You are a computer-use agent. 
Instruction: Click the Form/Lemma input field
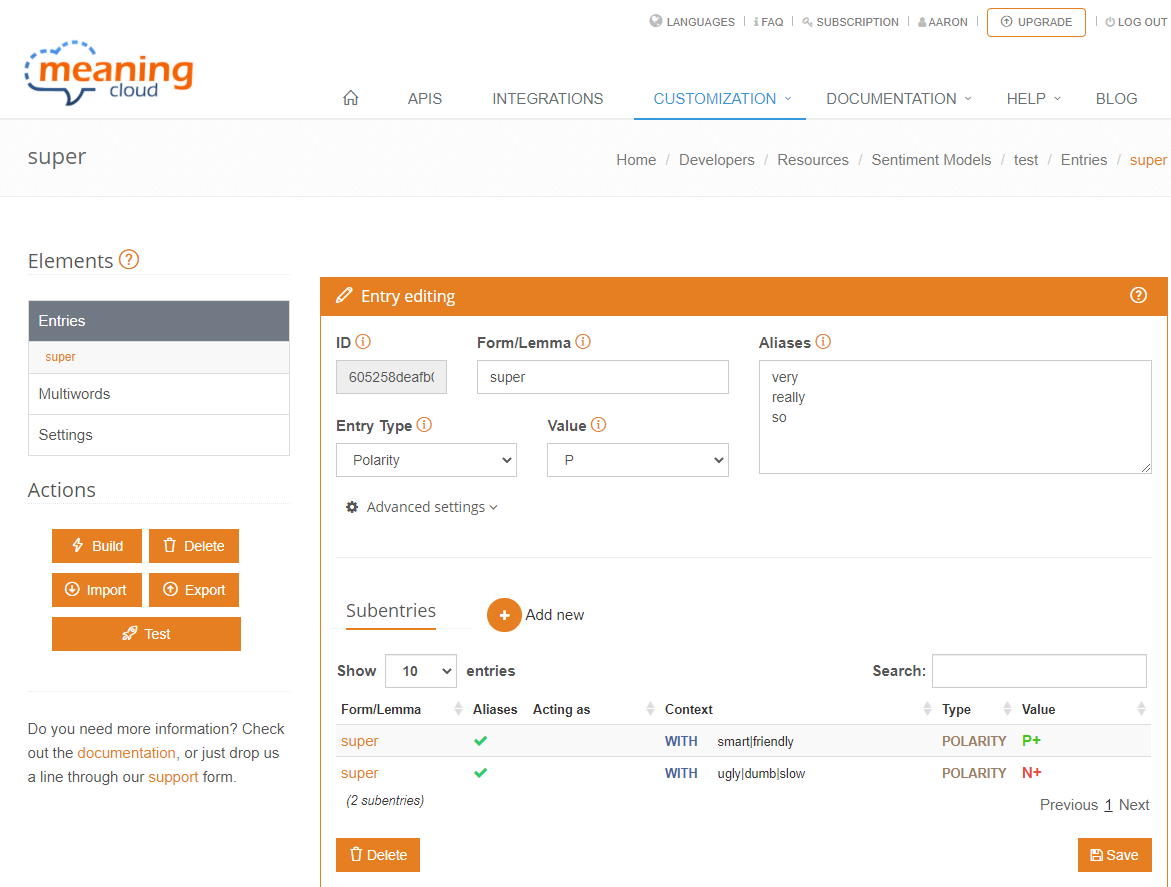pos(603,377)
